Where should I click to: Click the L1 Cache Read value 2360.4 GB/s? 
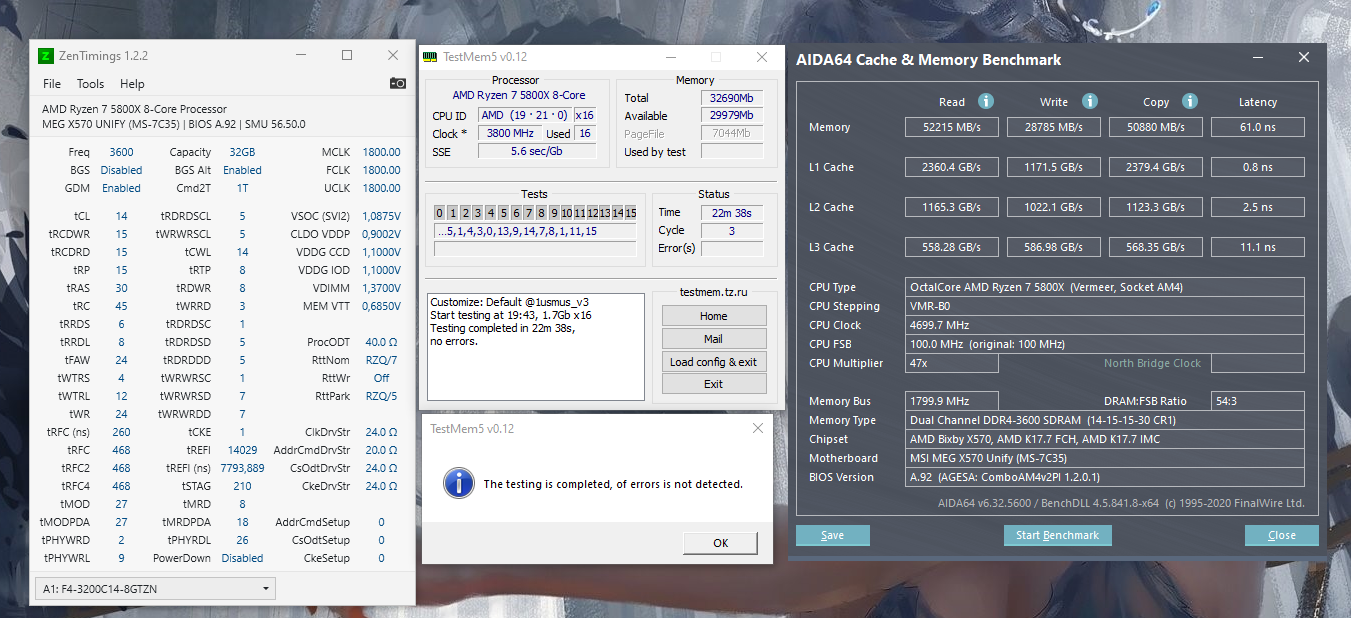[x=952, y=167]
